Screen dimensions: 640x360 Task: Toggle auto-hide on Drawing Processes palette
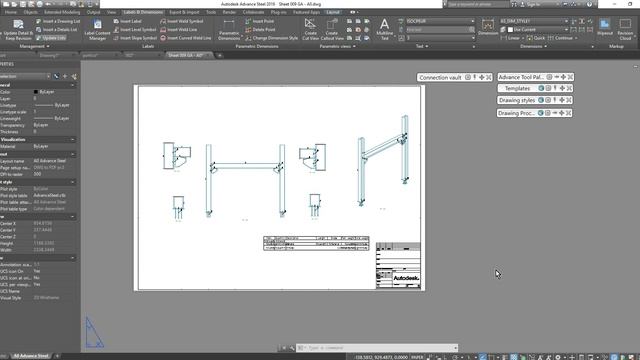click(555, 113)
